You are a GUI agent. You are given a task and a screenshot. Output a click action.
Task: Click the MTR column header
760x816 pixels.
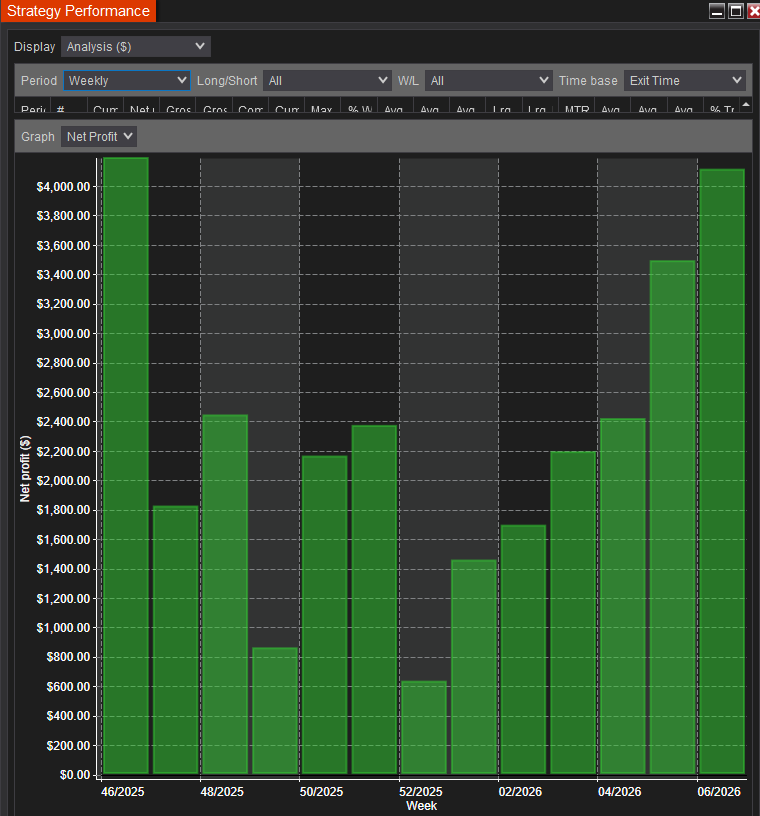[576, 108]
